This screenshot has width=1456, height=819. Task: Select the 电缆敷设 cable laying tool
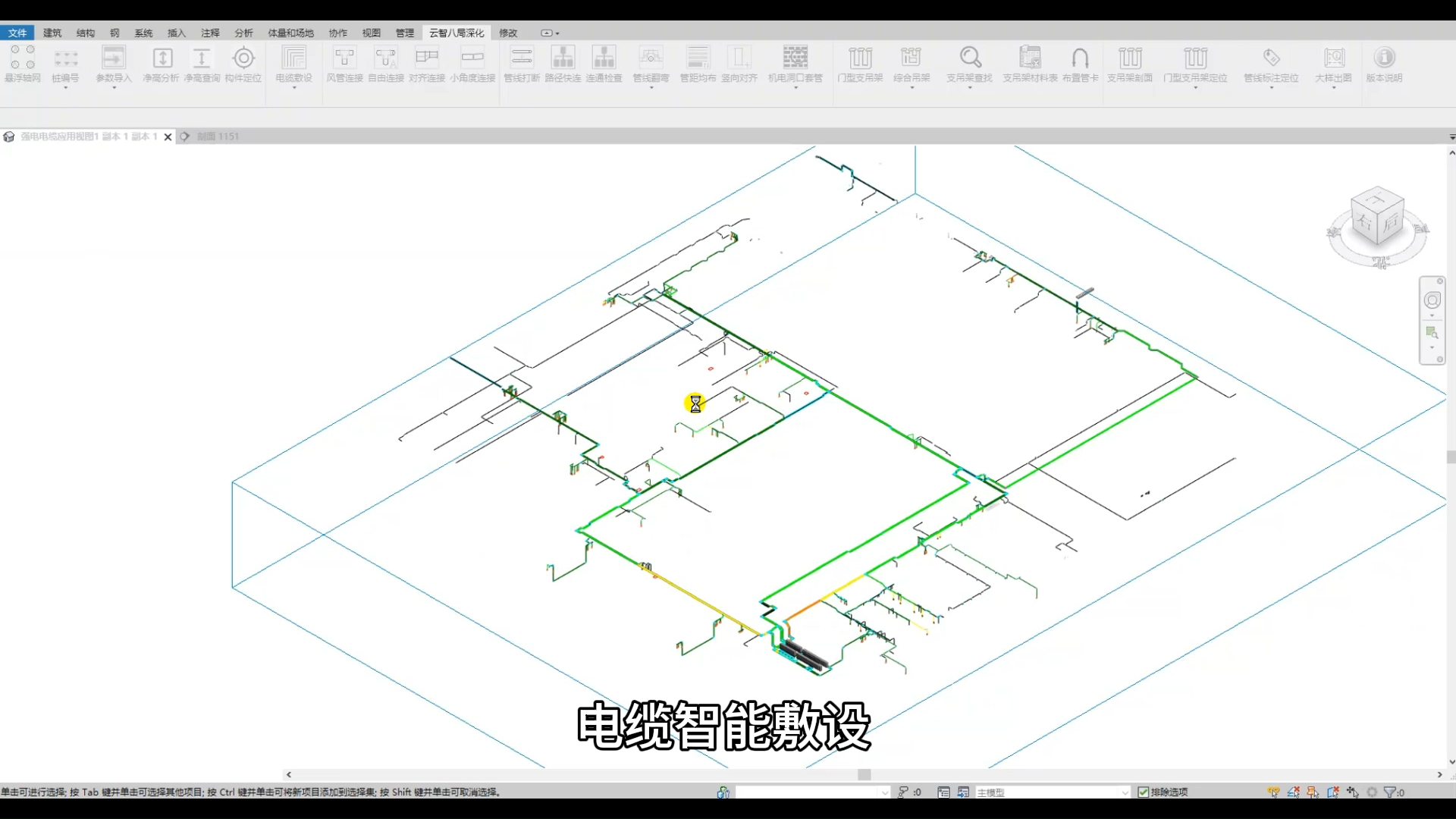pyautogui.click(x=293, y=67)
